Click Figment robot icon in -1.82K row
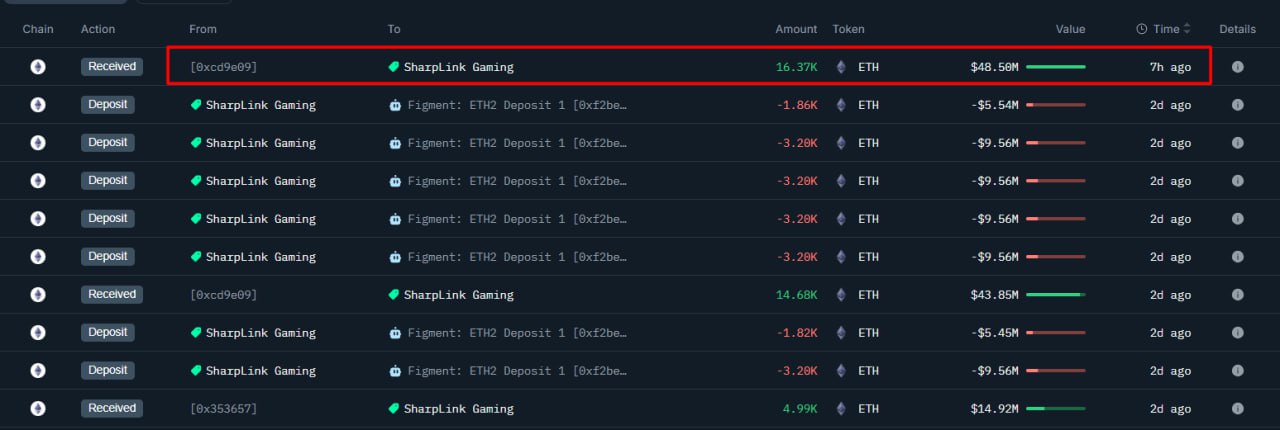 (x=395, y=333)
